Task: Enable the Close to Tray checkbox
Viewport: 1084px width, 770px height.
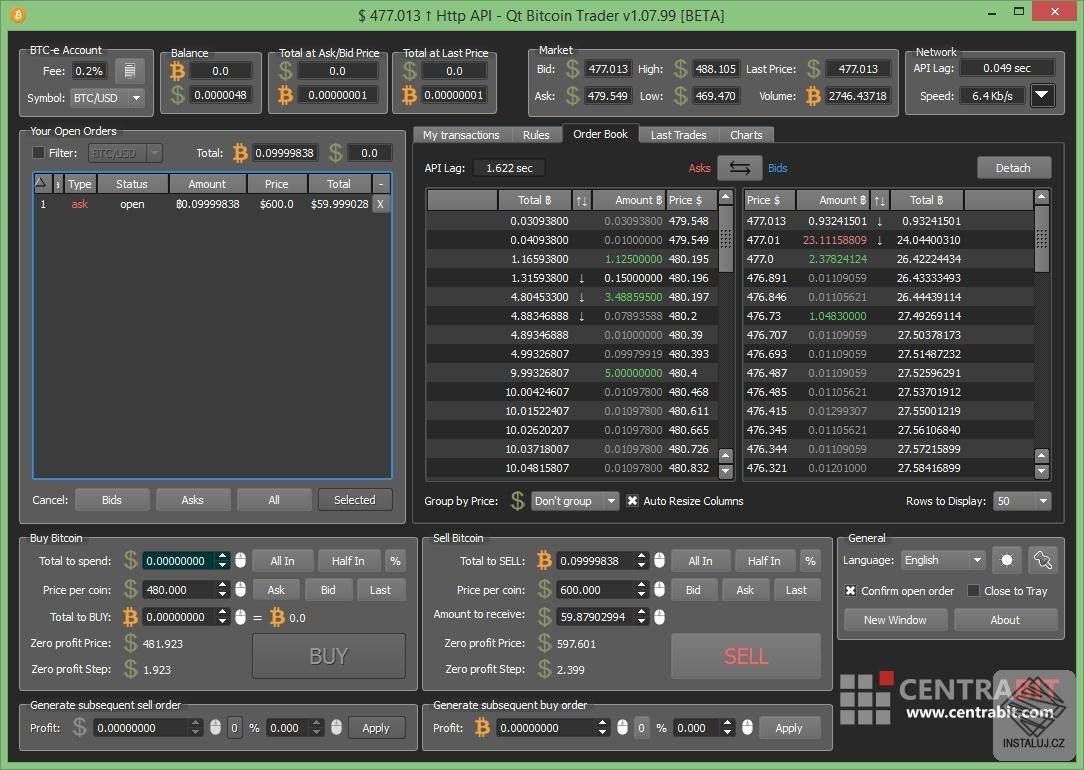Action: [972, 590]
